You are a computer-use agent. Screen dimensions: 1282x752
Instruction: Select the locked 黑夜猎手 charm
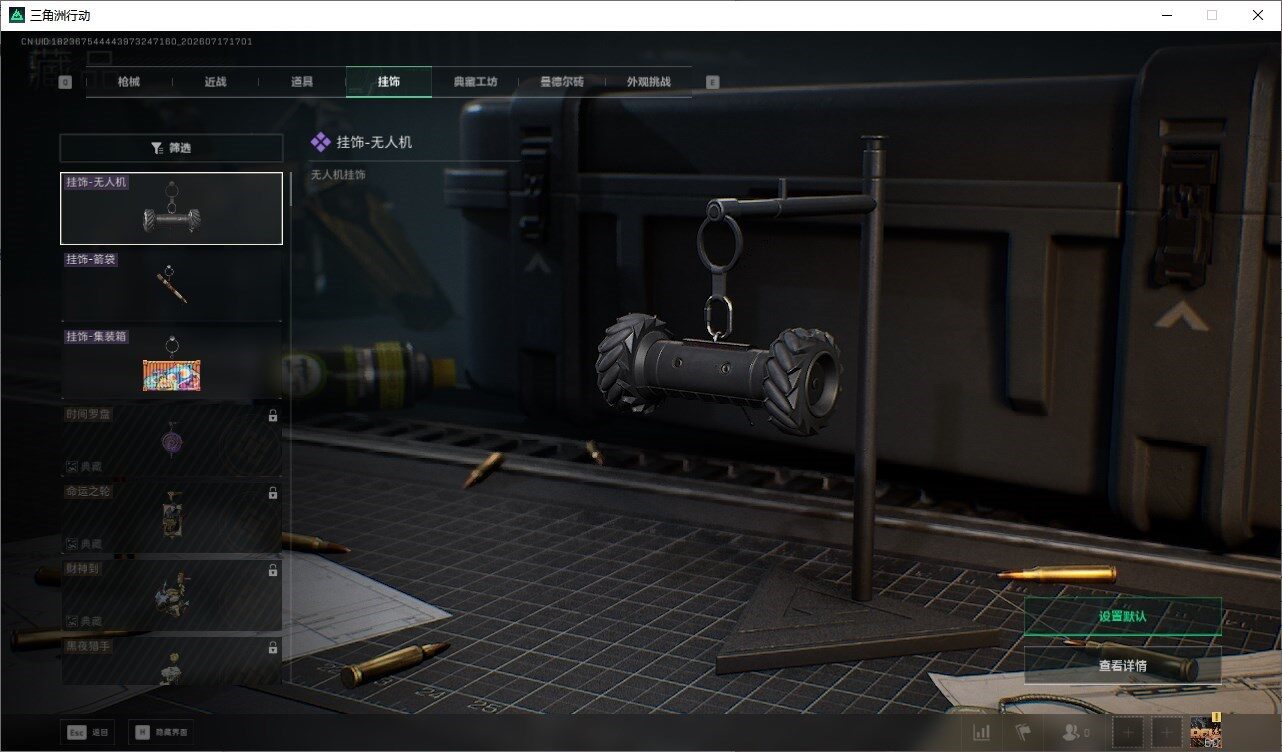point(171,660)
